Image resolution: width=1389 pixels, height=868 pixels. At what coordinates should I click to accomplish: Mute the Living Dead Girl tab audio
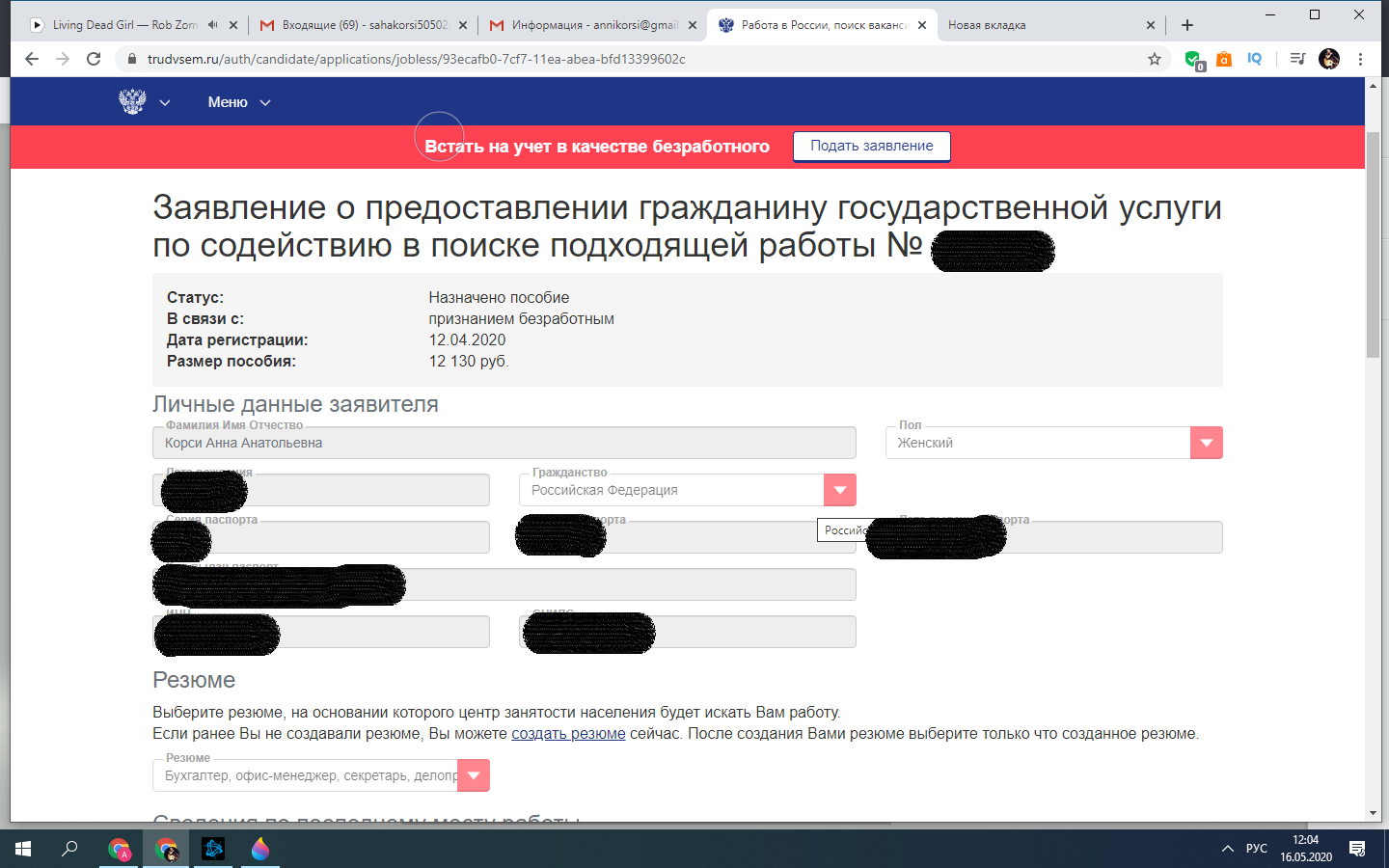point(212,25)
